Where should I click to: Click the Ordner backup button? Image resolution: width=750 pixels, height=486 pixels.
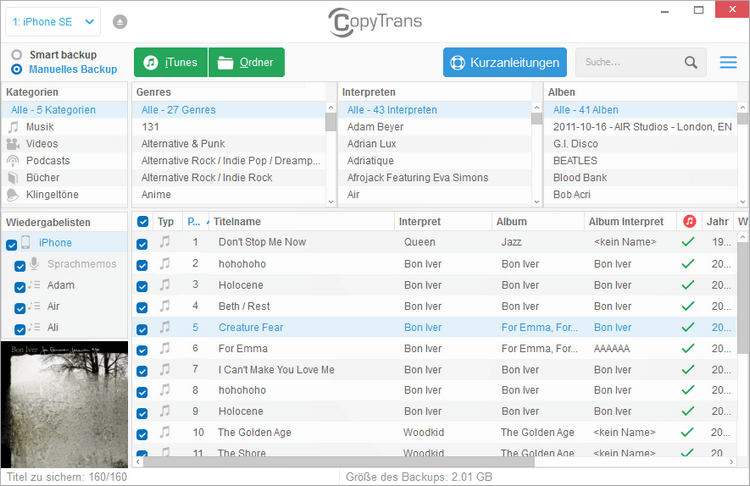[247, 62]
